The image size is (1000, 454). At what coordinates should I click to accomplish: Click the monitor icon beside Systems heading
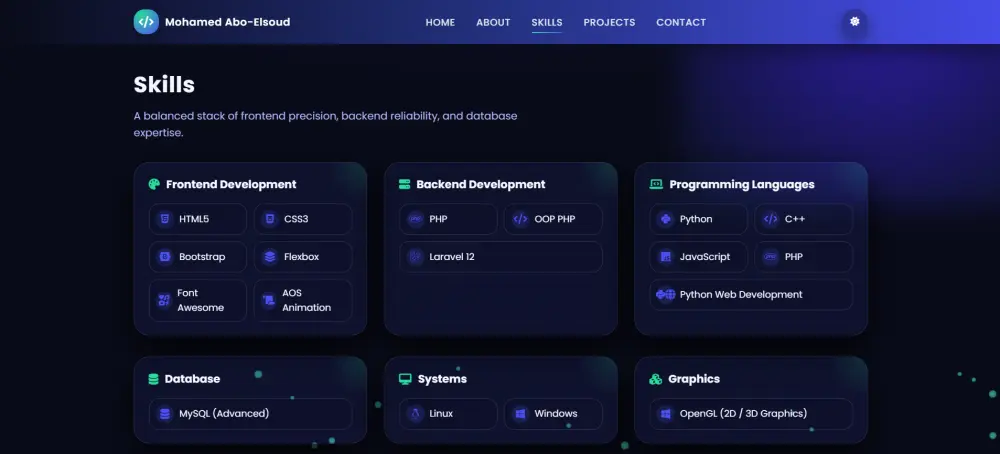coord(405,379)
